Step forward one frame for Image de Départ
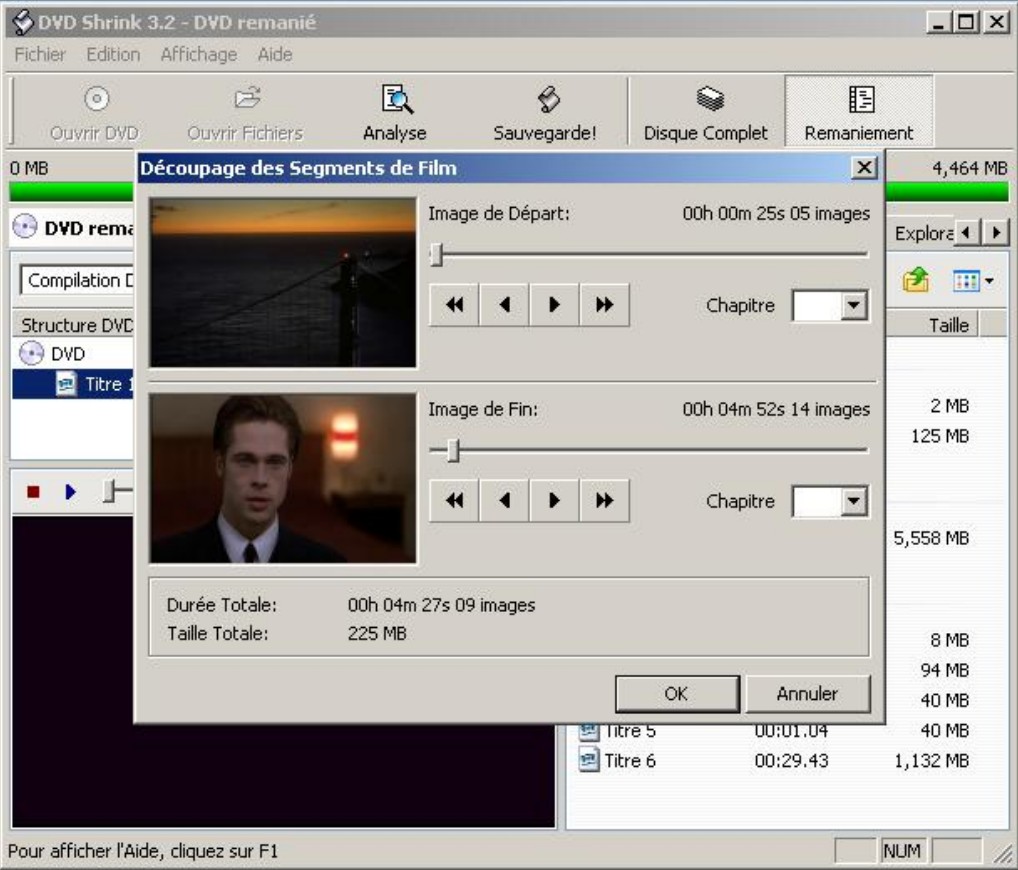 tap(554, 304)
